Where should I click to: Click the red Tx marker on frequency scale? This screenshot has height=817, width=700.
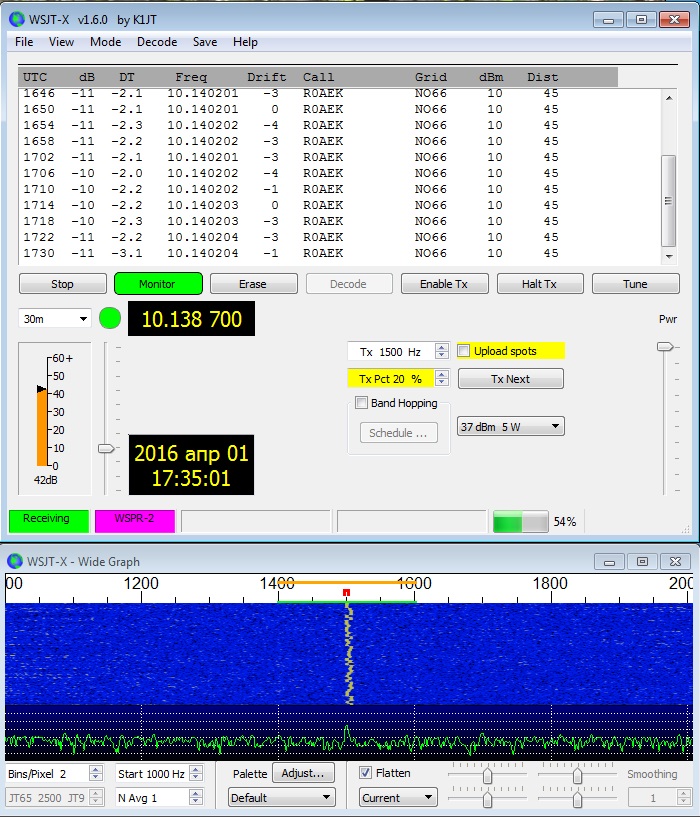click(346, 592)
